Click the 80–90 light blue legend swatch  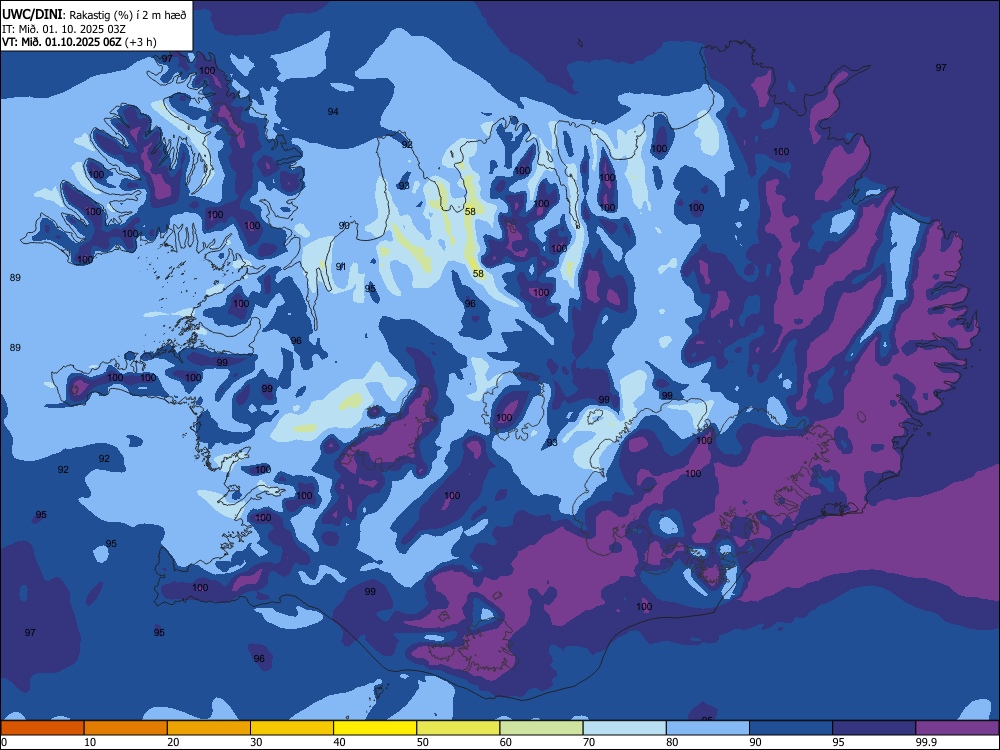point(708,728)
